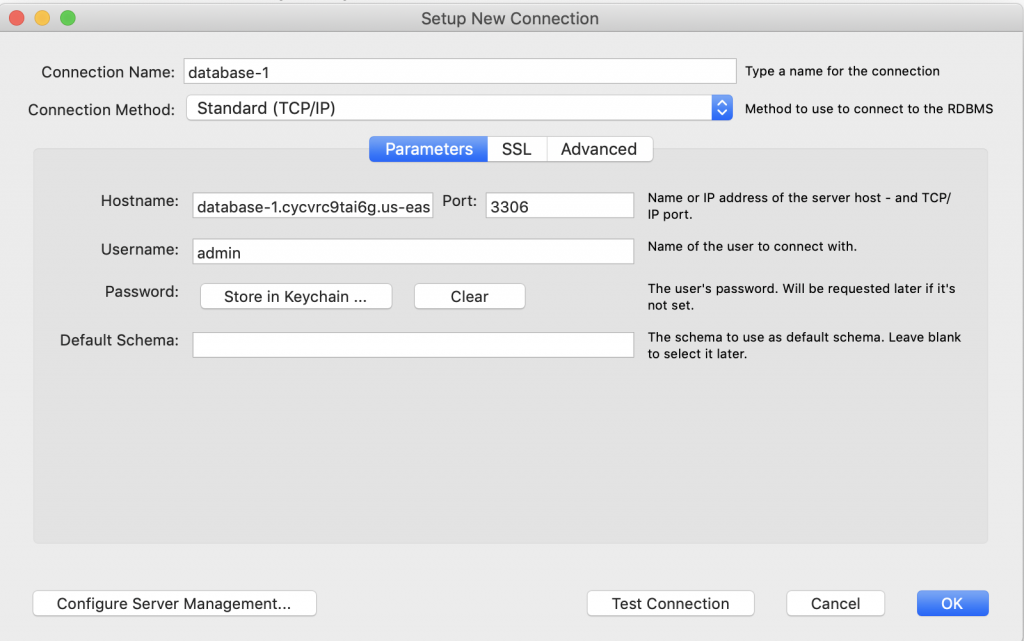Focus the Port field showing 3306
The image size is (1024, 641).
560,206
